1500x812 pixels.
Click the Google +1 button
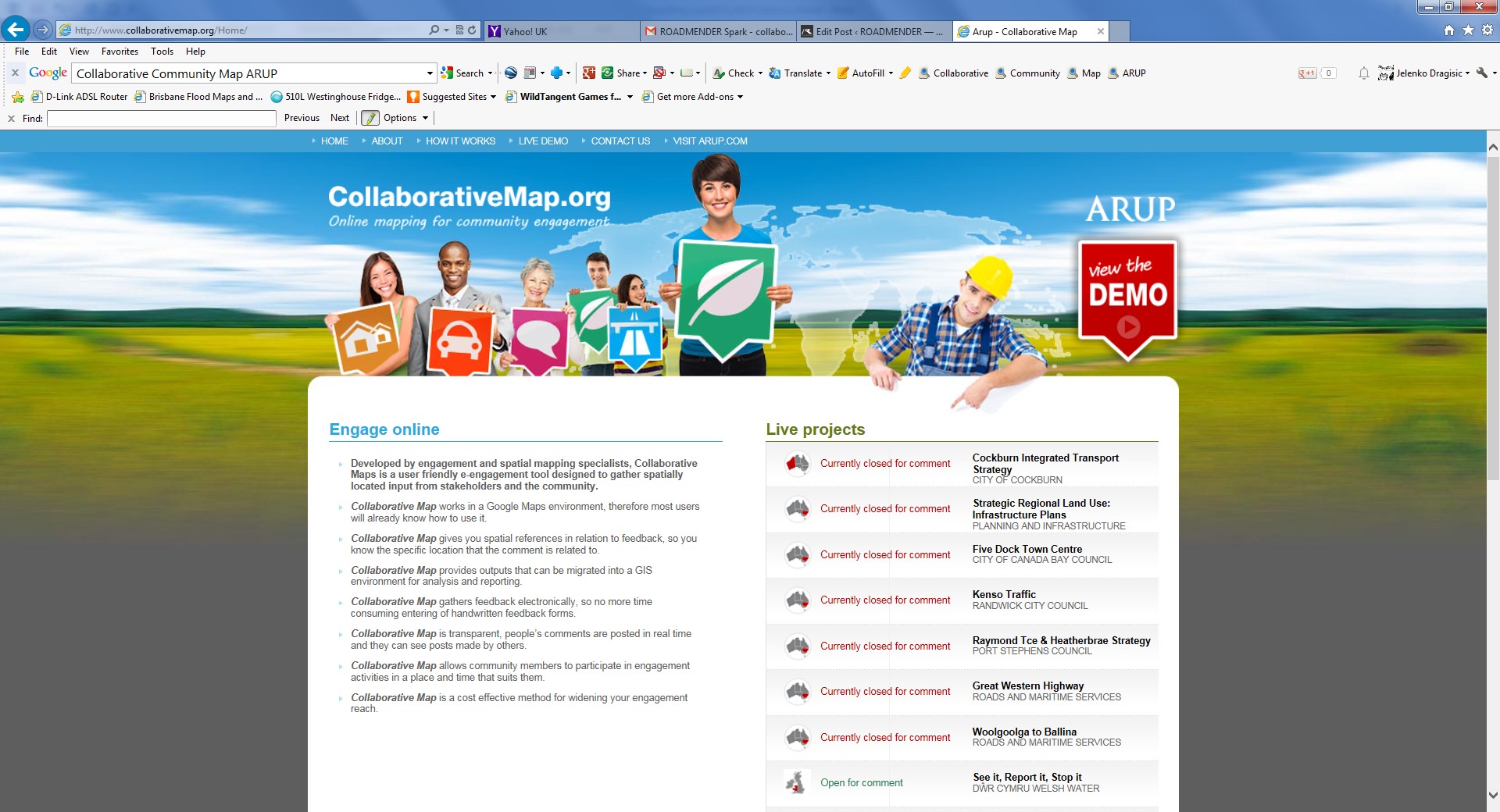pos(1307,73)
